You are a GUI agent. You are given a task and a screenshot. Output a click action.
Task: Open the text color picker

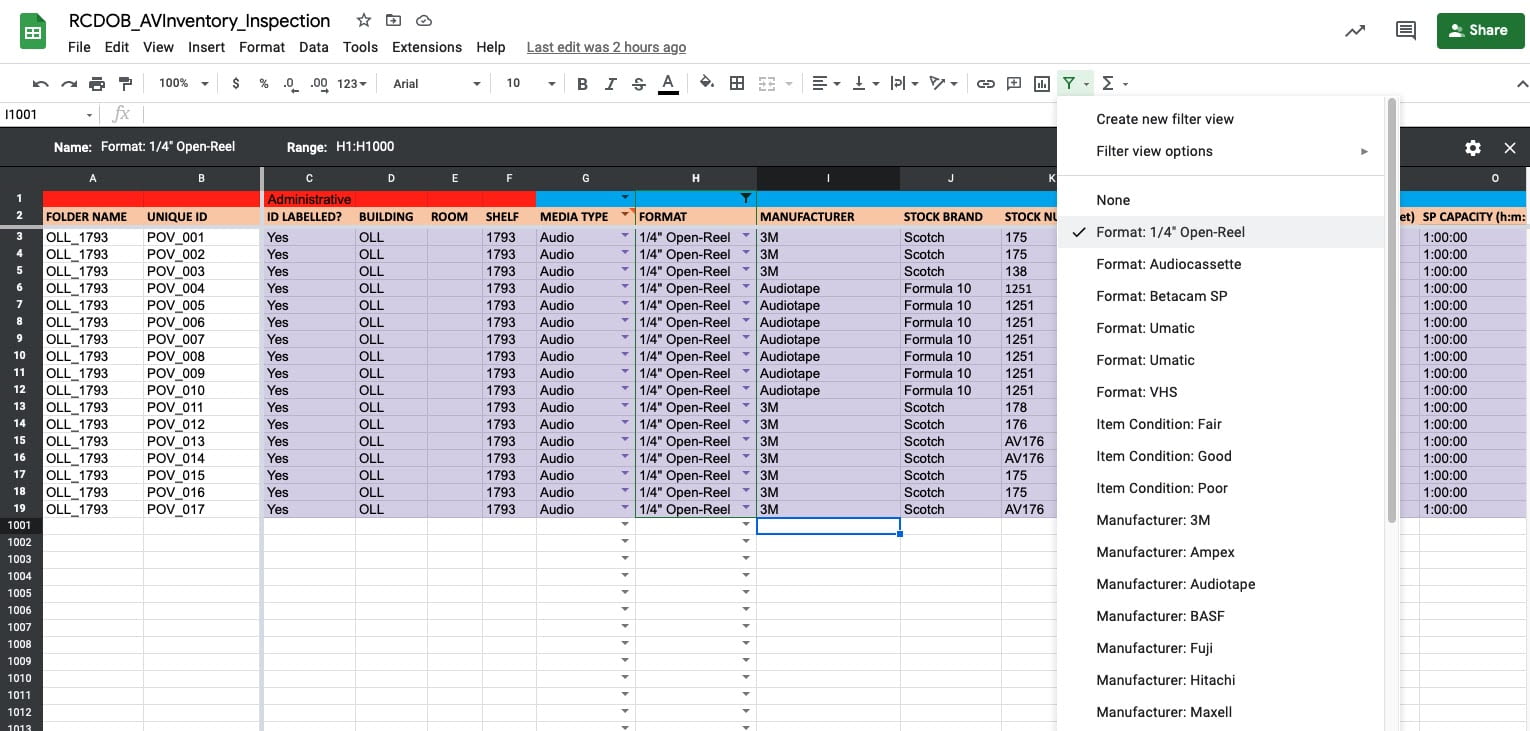668,84
